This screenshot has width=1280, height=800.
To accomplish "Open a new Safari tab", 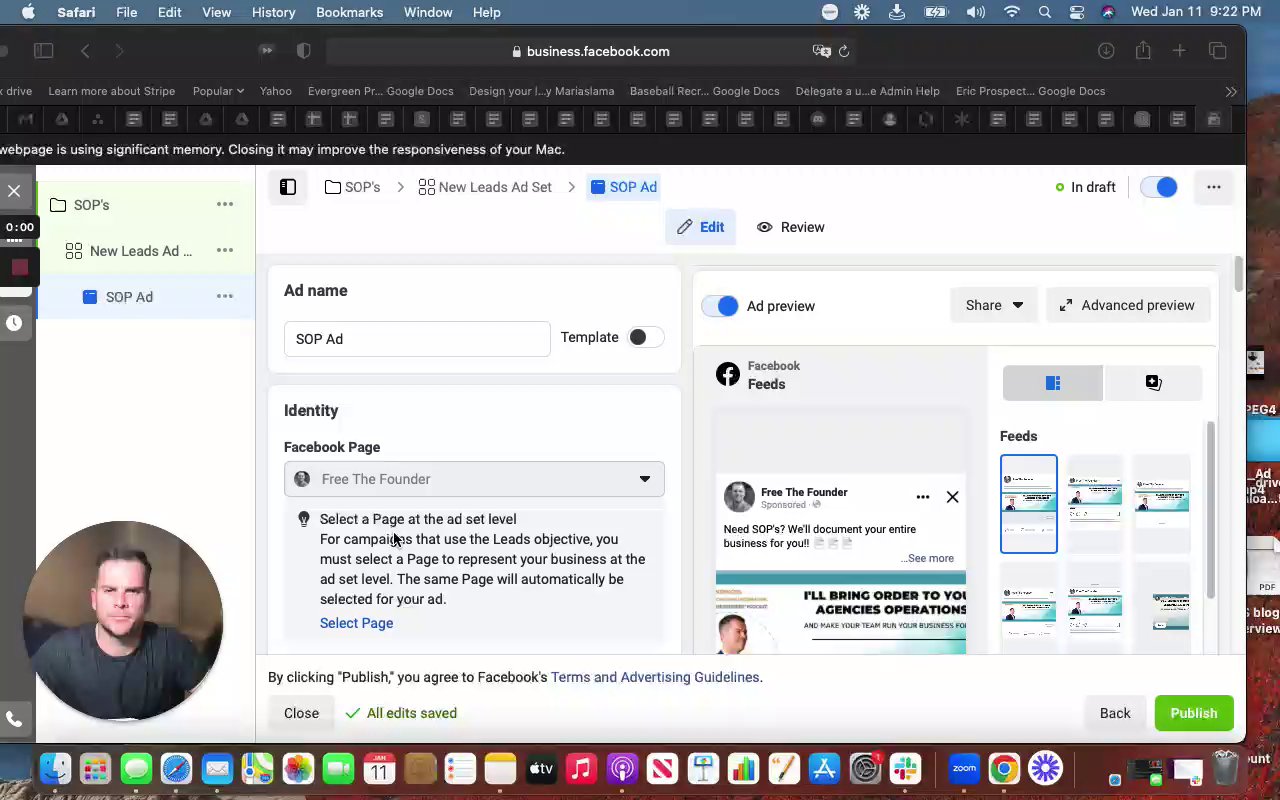I will click(x=1180, y=51).
